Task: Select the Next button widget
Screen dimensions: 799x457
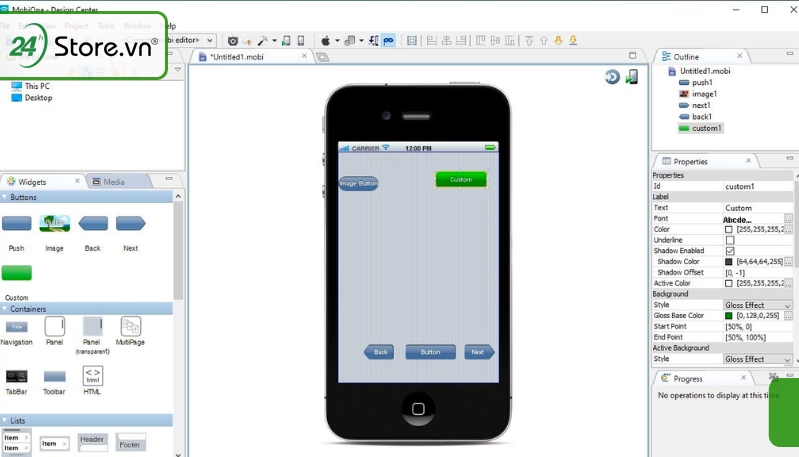Action: click(x=130, y=223)
